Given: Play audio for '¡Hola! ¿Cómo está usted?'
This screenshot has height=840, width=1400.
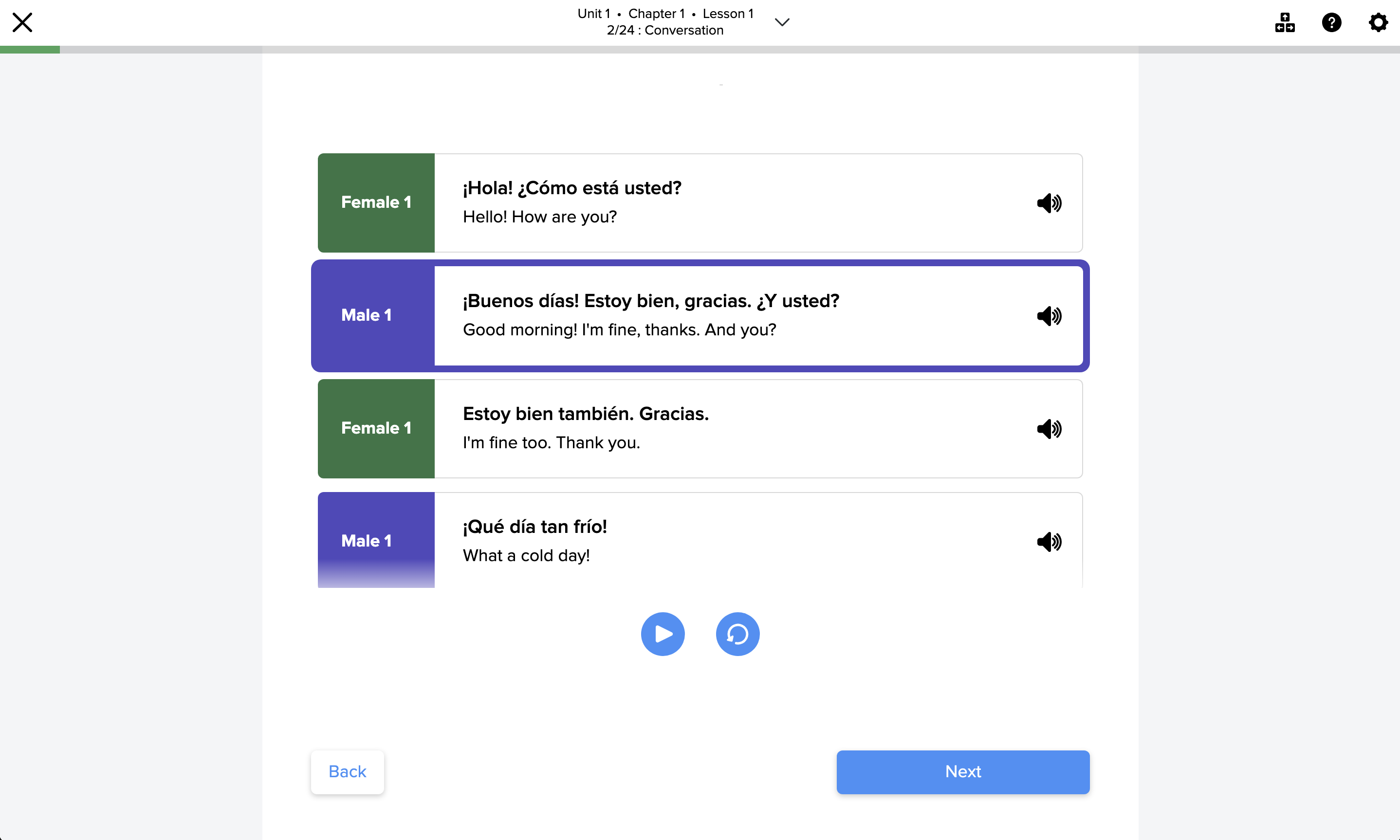Looking at the screenshot, I should coord(1049,202).
